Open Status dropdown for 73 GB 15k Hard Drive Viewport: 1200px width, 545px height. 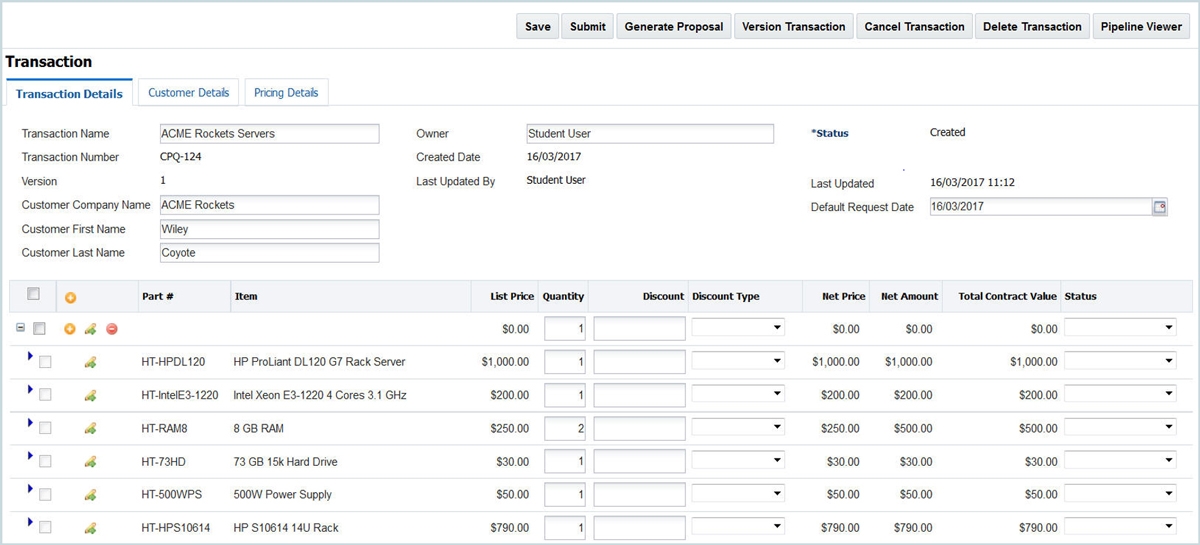pyautogui.click(x=1121, y=460)
